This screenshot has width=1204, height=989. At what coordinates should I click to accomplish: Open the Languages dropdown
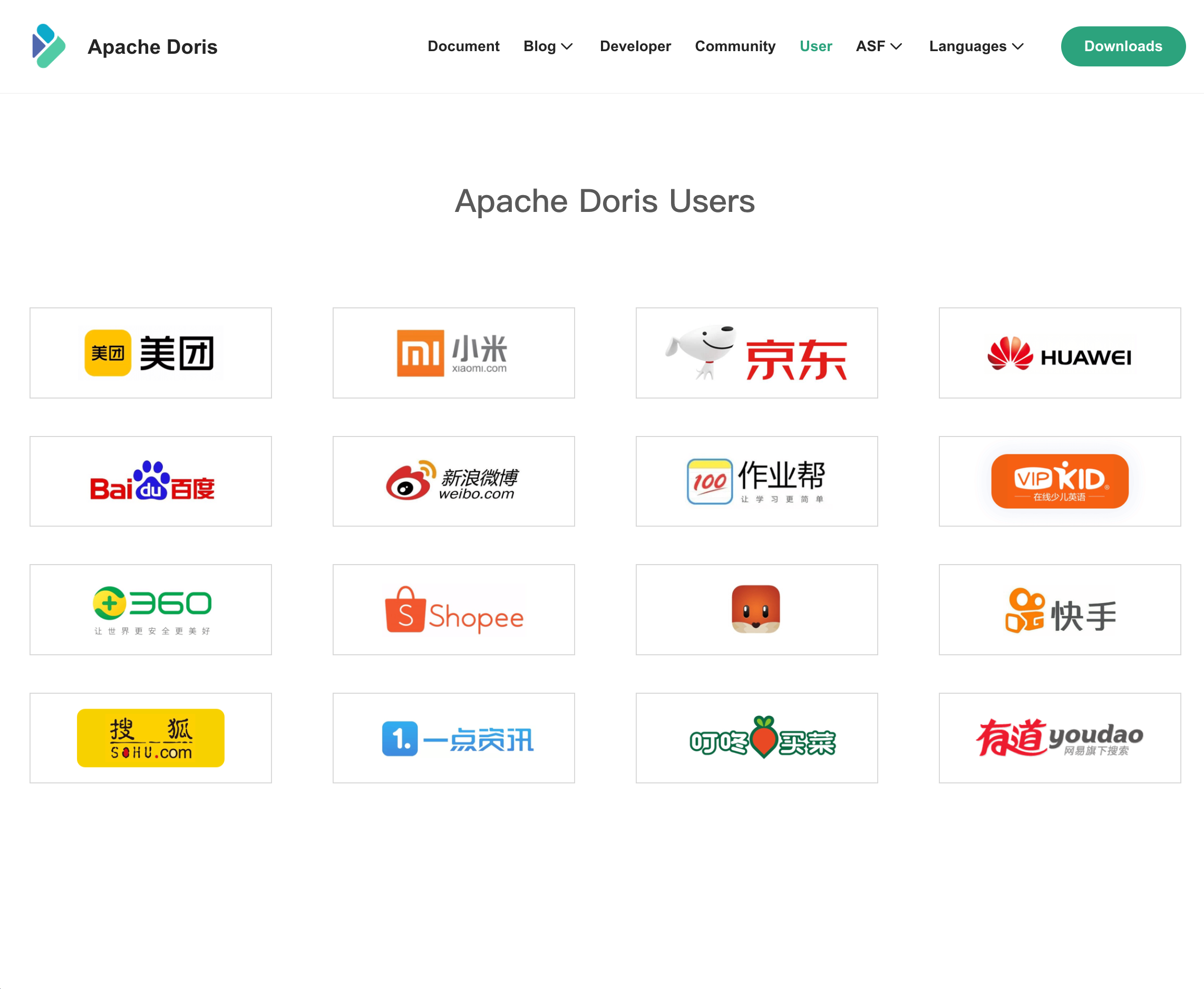(976, 46)
